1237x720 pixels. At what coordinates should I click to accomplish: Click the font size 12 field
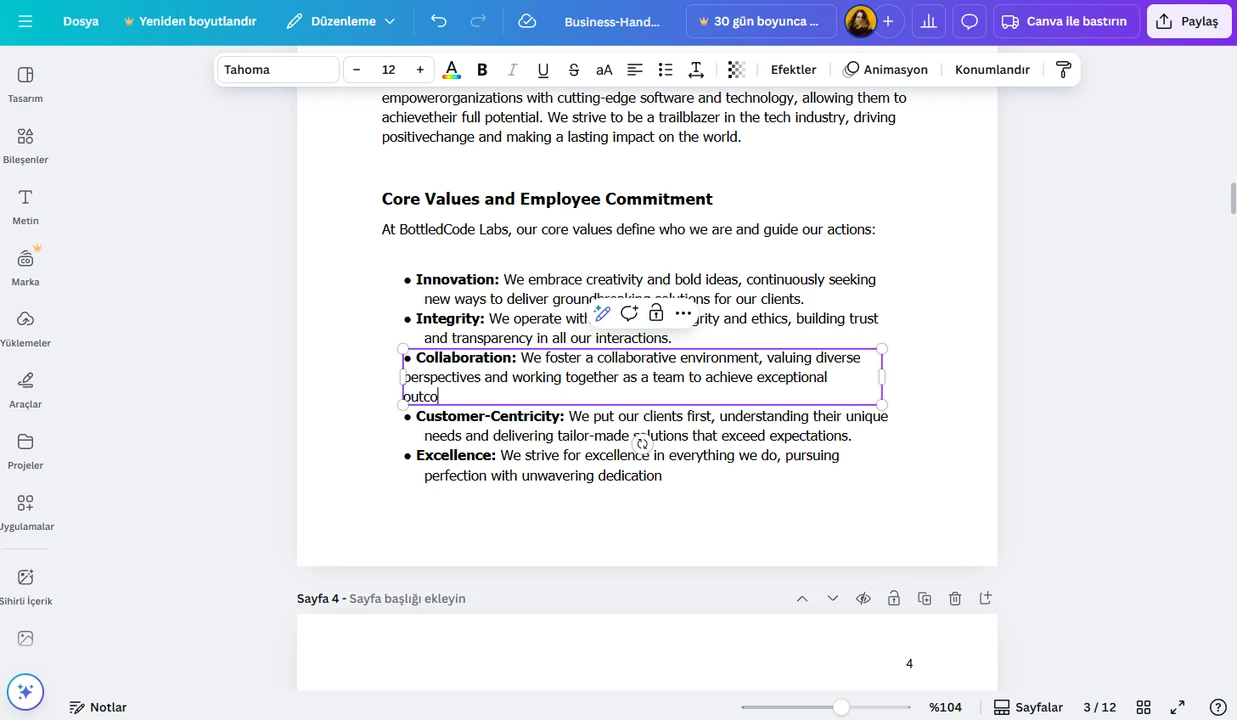(x=388, y=70)
